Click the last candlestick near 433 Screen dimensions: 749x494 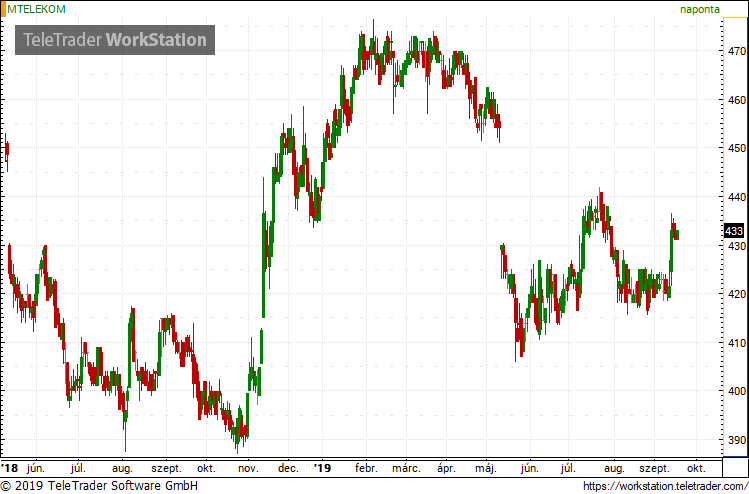pos(677,235)
